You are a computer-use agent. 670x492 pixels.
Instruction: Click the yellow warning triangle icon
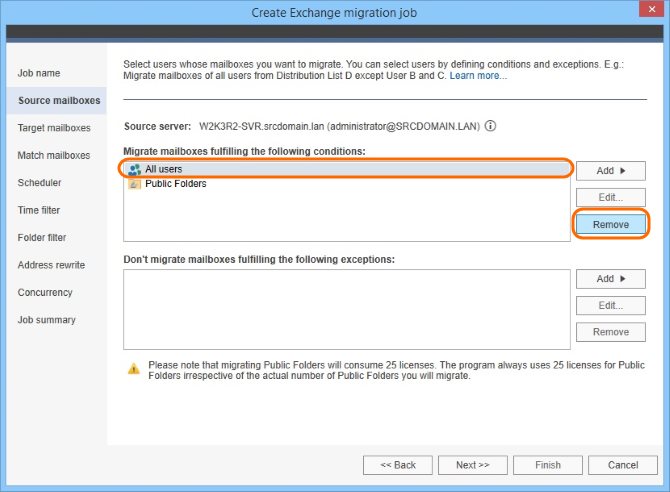[x=134, y=368]
